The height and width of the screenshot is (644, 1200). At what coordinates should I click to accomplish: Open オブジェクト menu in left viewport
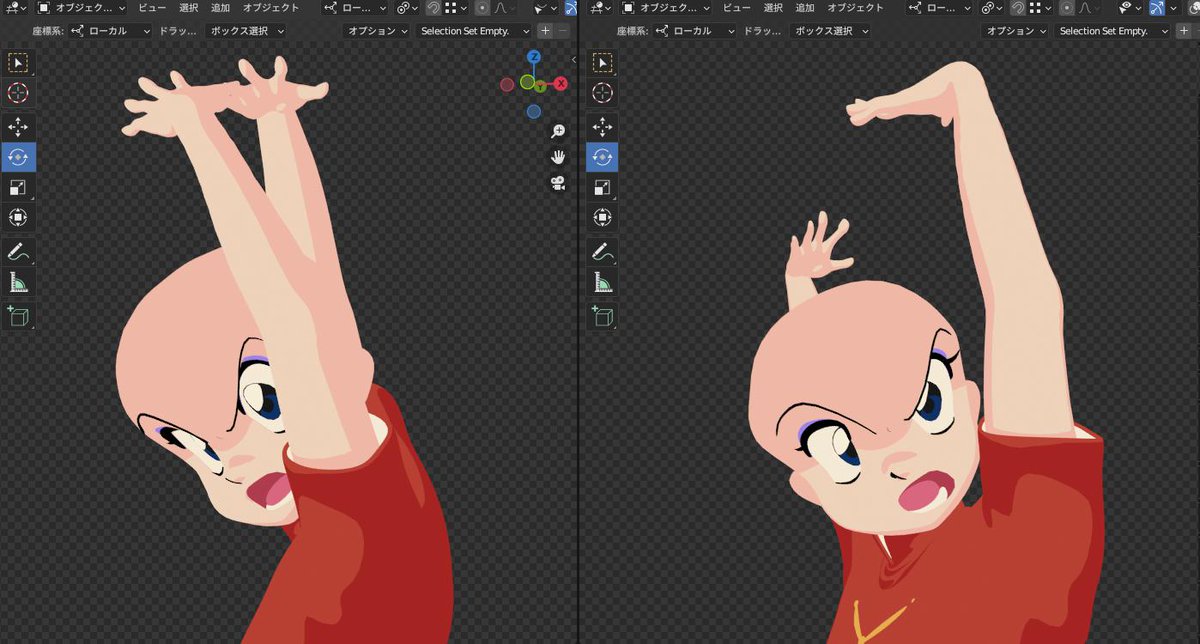tap(271, 8)
